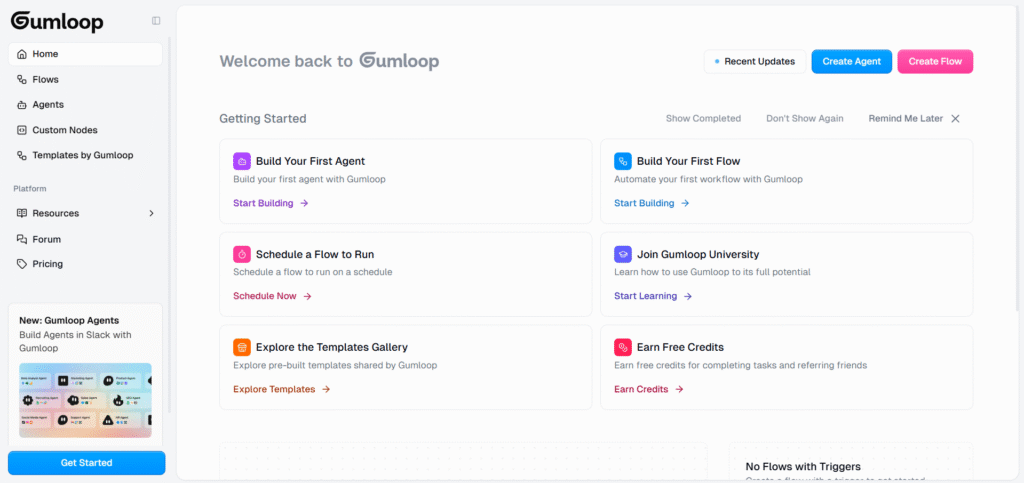Click Remind Me Later link

point(906,119)
